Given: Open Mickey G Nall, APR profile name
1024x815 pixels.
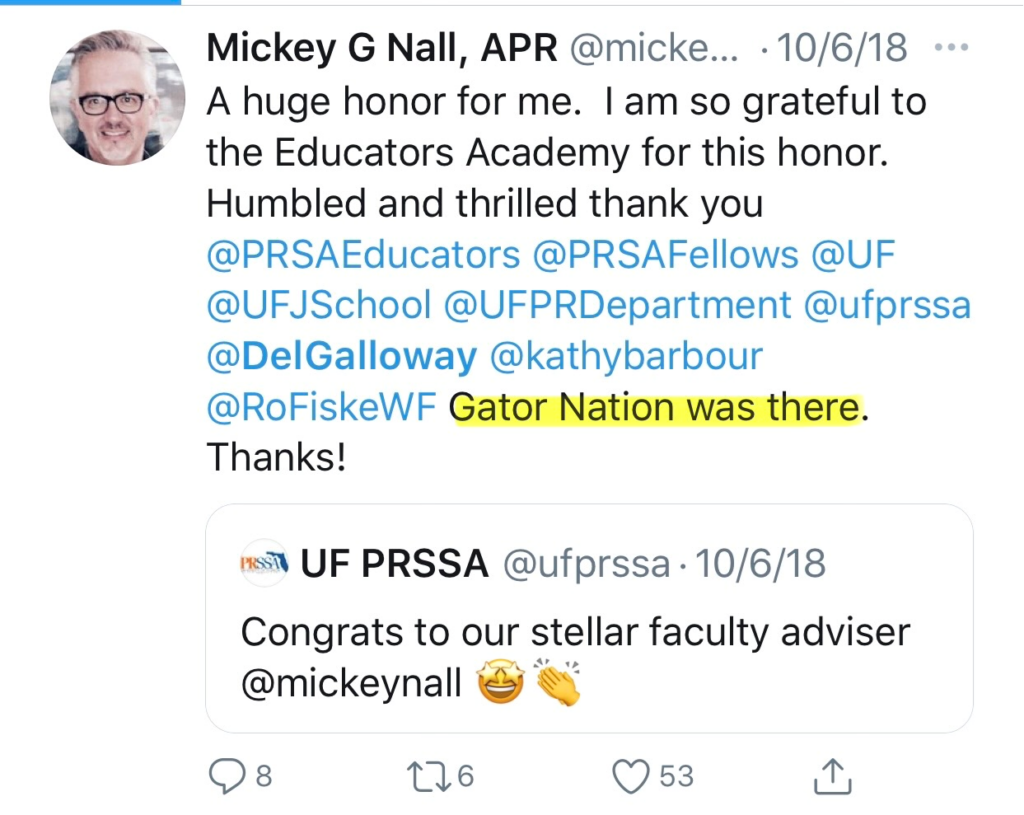Looking at the screenshot, I should (x=382, y=48).
